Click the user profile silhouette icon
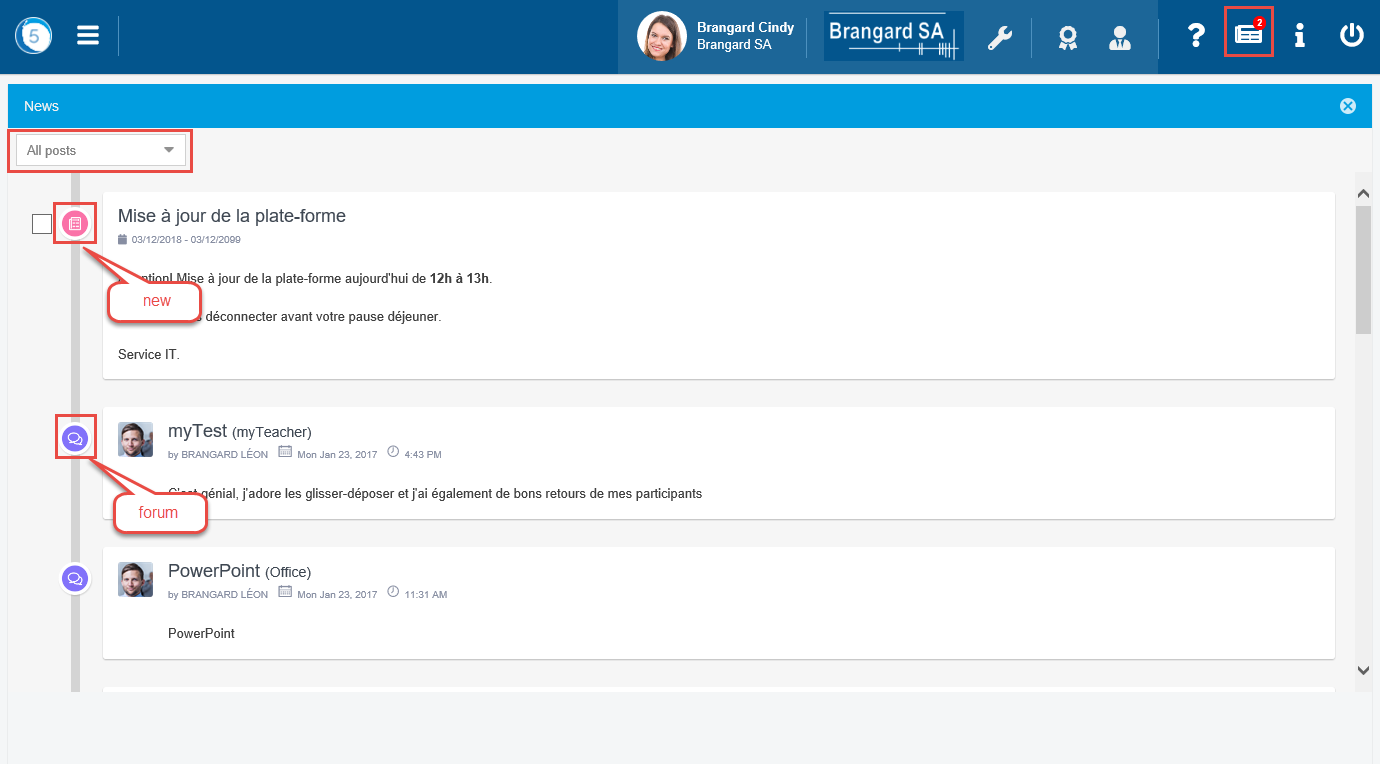The height and width of the screenshot is (764, 1380). coord(1119,37)
